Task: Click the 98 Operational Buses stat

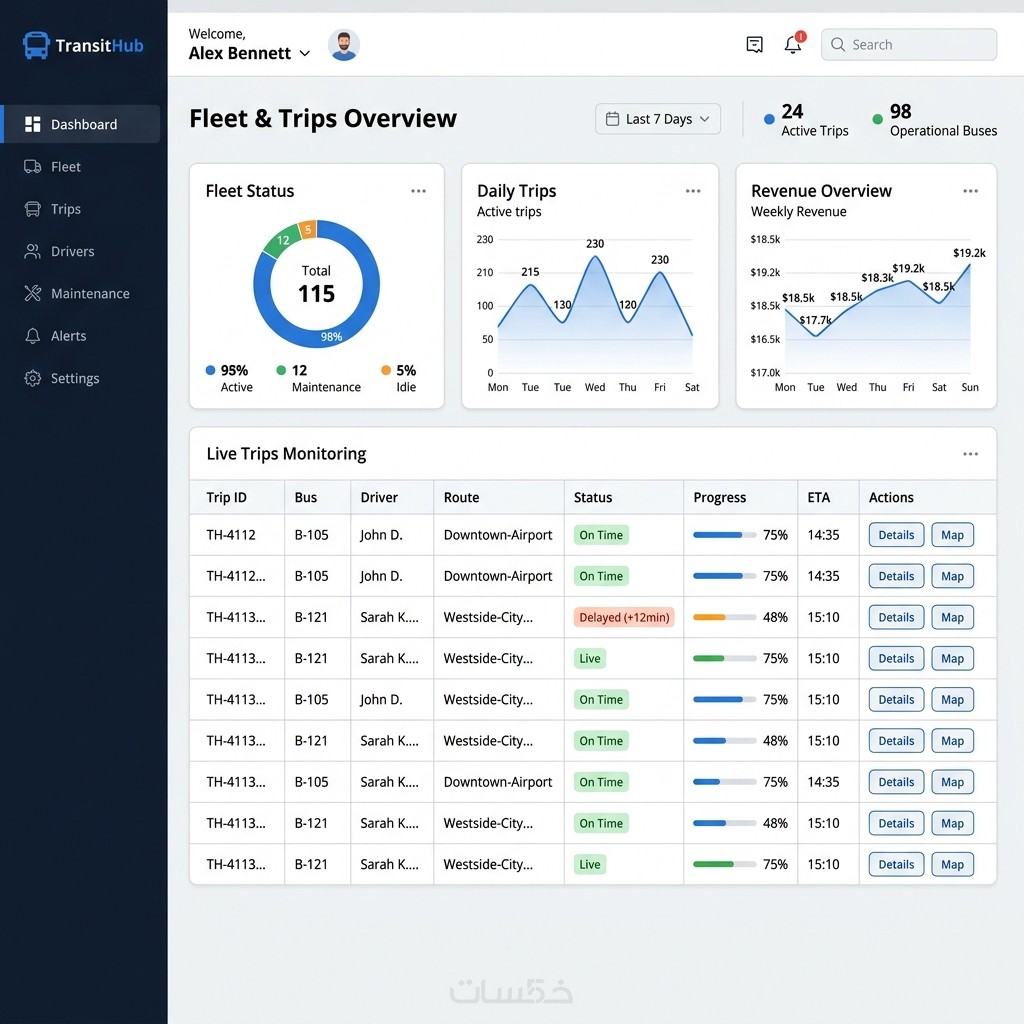Action: coord(935,120)
